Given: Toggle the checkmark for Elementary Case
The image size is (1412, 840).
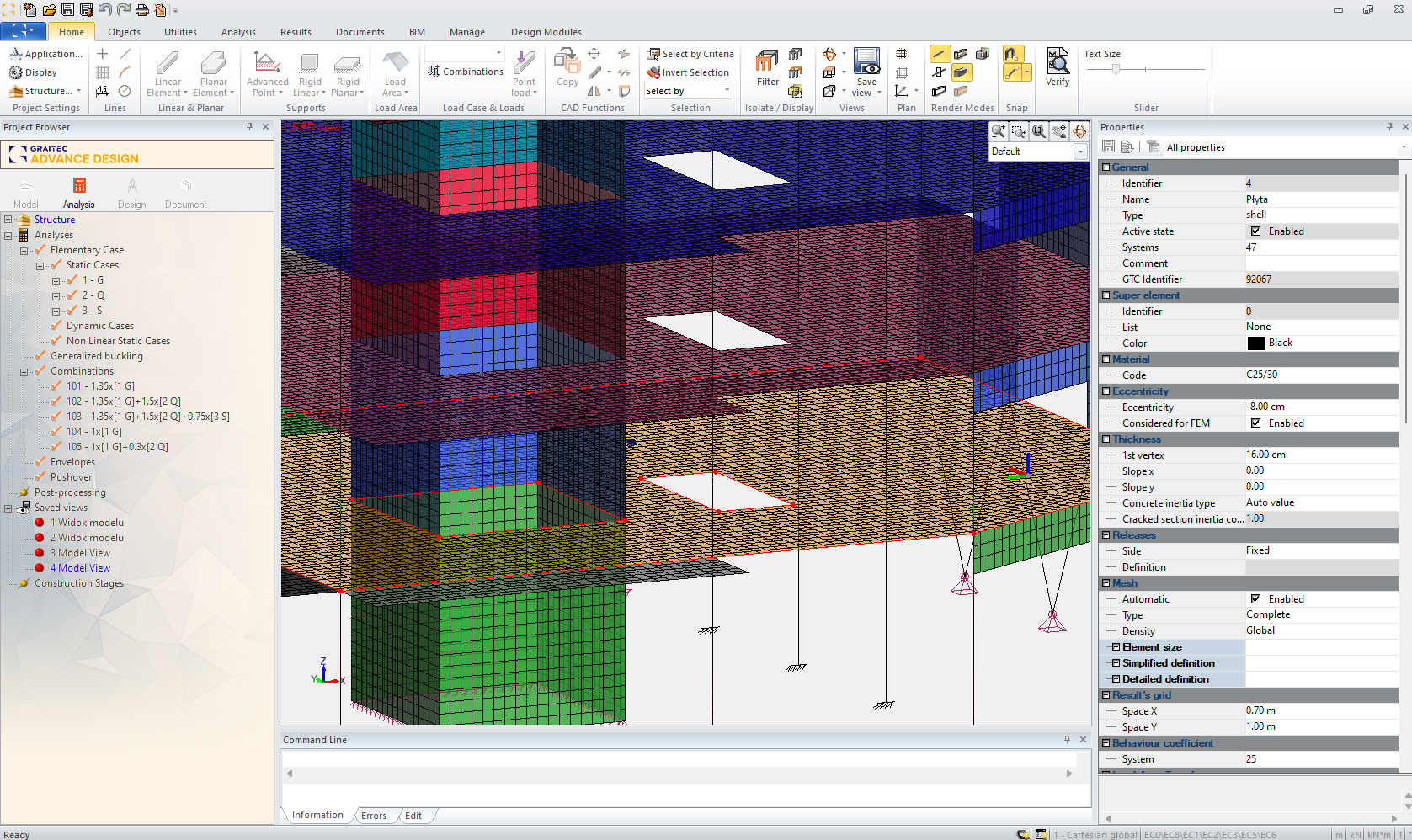Looking at the screenshot, I should click(x=40, y=250).
